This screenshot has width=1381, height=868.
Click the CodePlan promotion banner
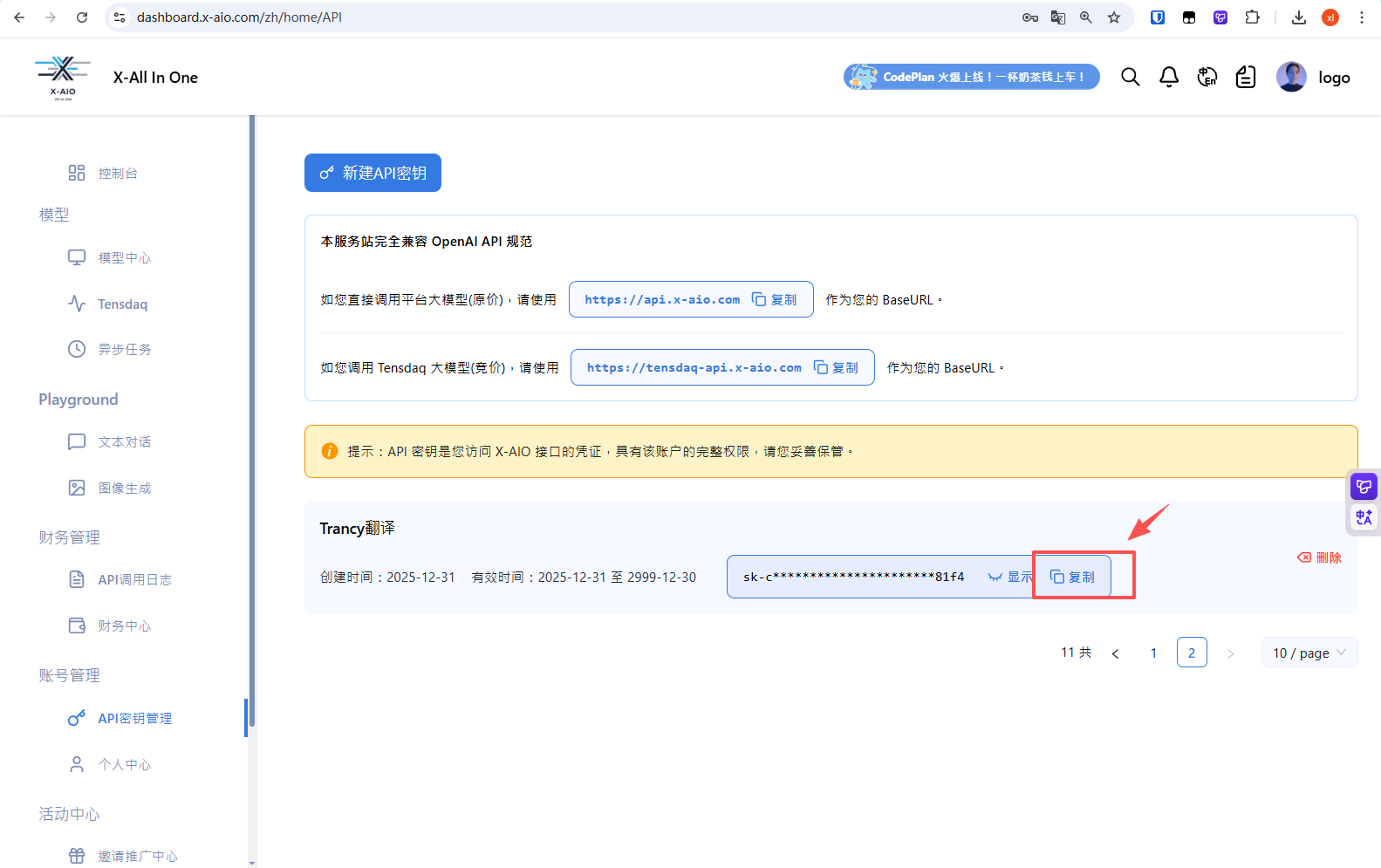pyautogui.click(x=971, y=77)
